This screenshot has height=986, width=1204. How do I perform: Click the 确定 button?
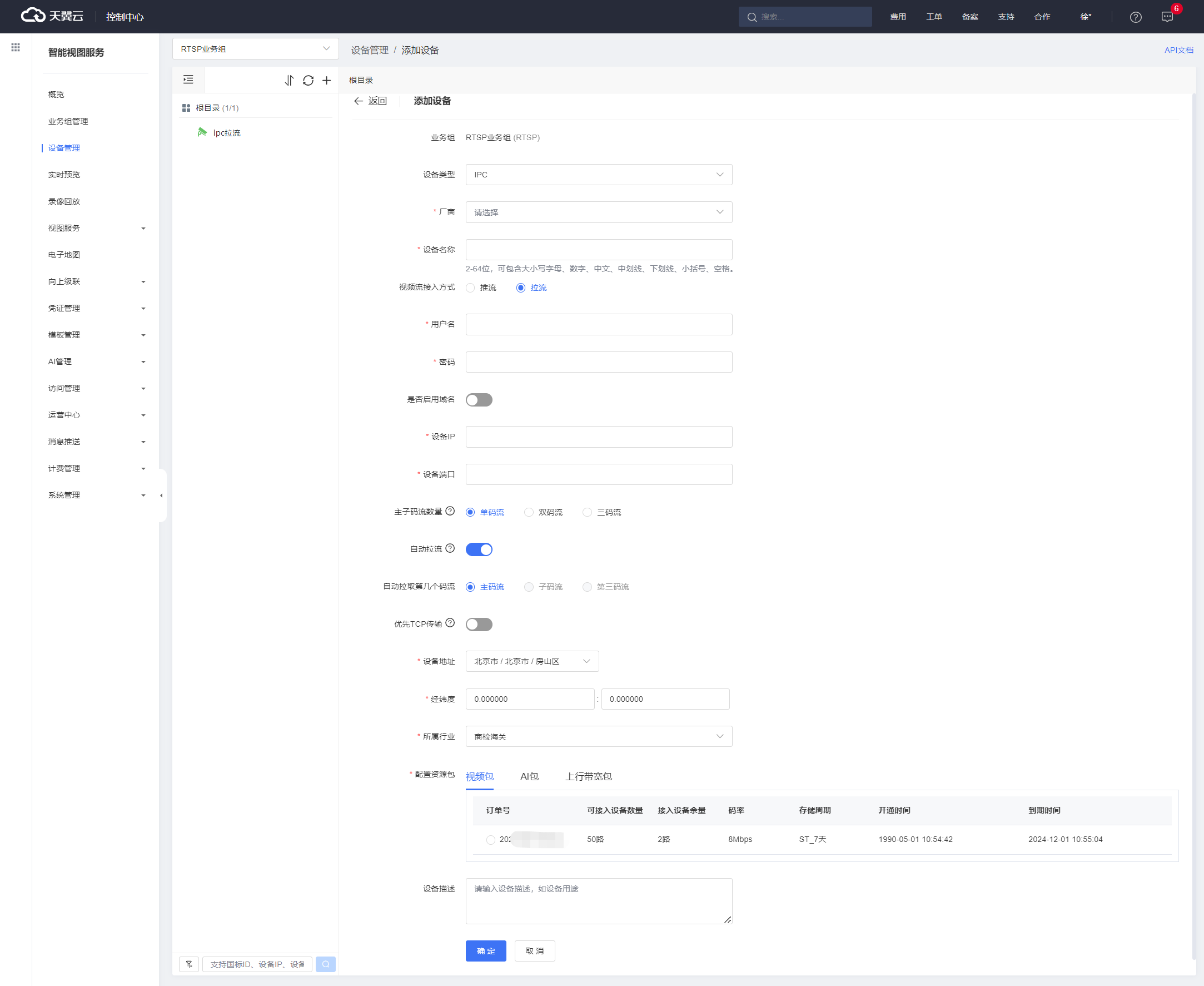(x=485, y=951)
